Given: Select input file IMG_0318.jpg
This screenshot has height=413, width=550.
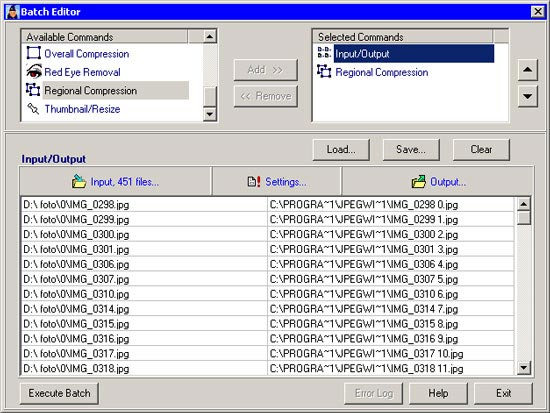Looking at the screenshot, I should tap(144, 368).
